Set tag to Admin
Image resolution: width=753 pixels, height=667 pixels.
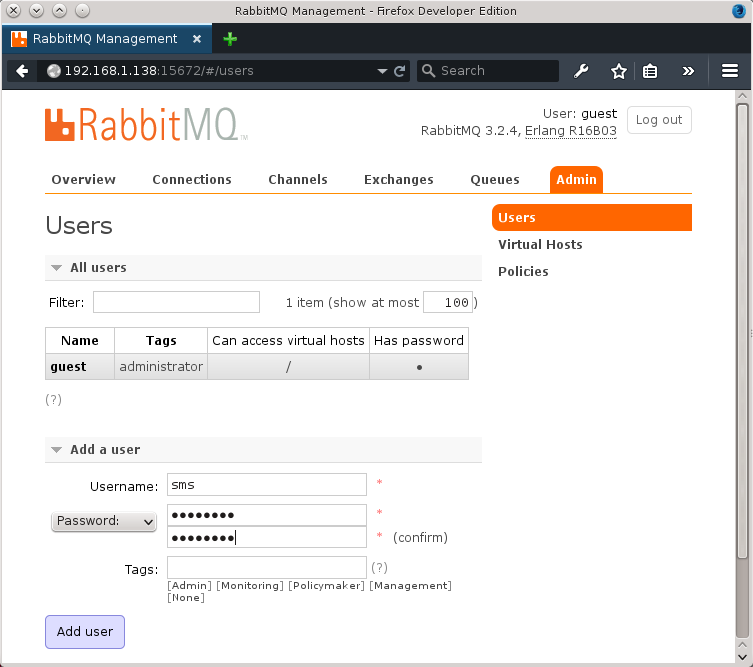[189, 585]
